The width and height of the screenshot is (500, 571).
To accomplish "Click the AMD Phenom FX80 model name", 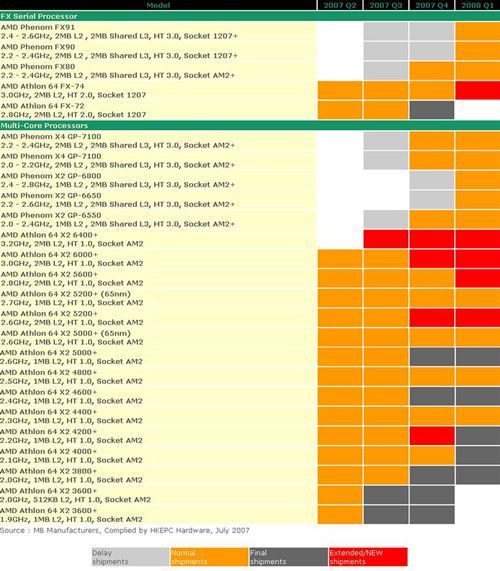I will click(38, 67).
